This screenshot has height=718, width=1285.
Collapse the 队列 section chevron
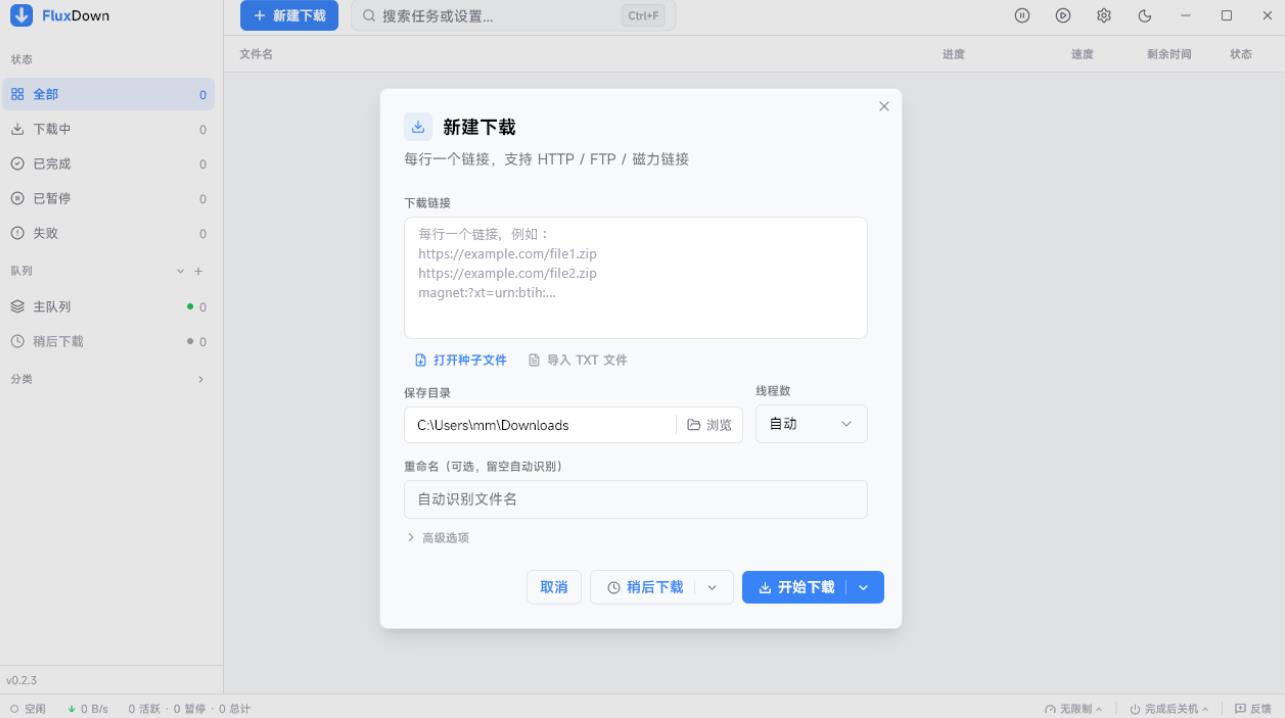click(181, 271)
